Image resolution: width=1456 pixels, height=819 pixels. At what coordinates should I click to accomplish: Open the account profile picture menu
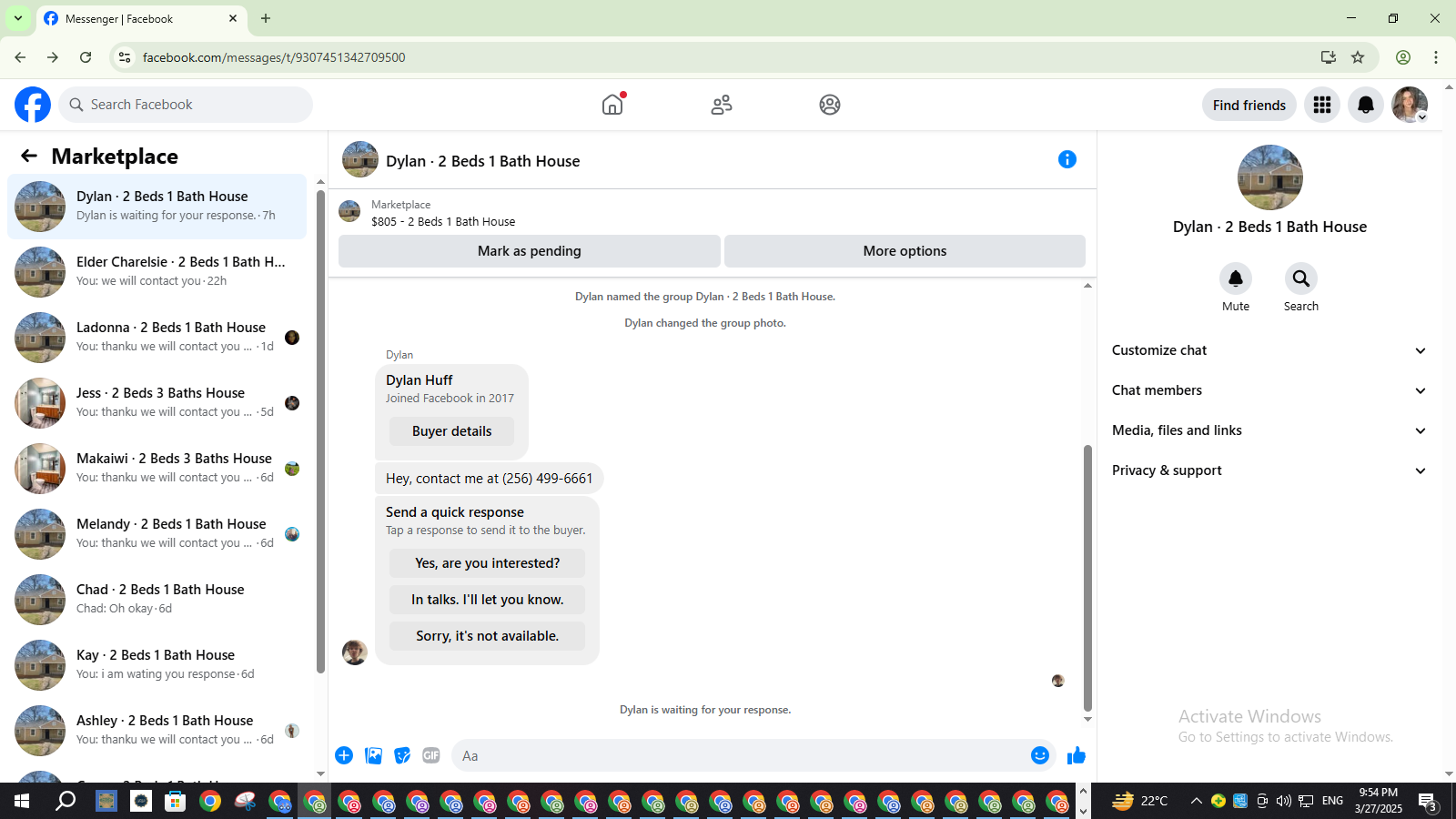click(x=1410, y=105)
